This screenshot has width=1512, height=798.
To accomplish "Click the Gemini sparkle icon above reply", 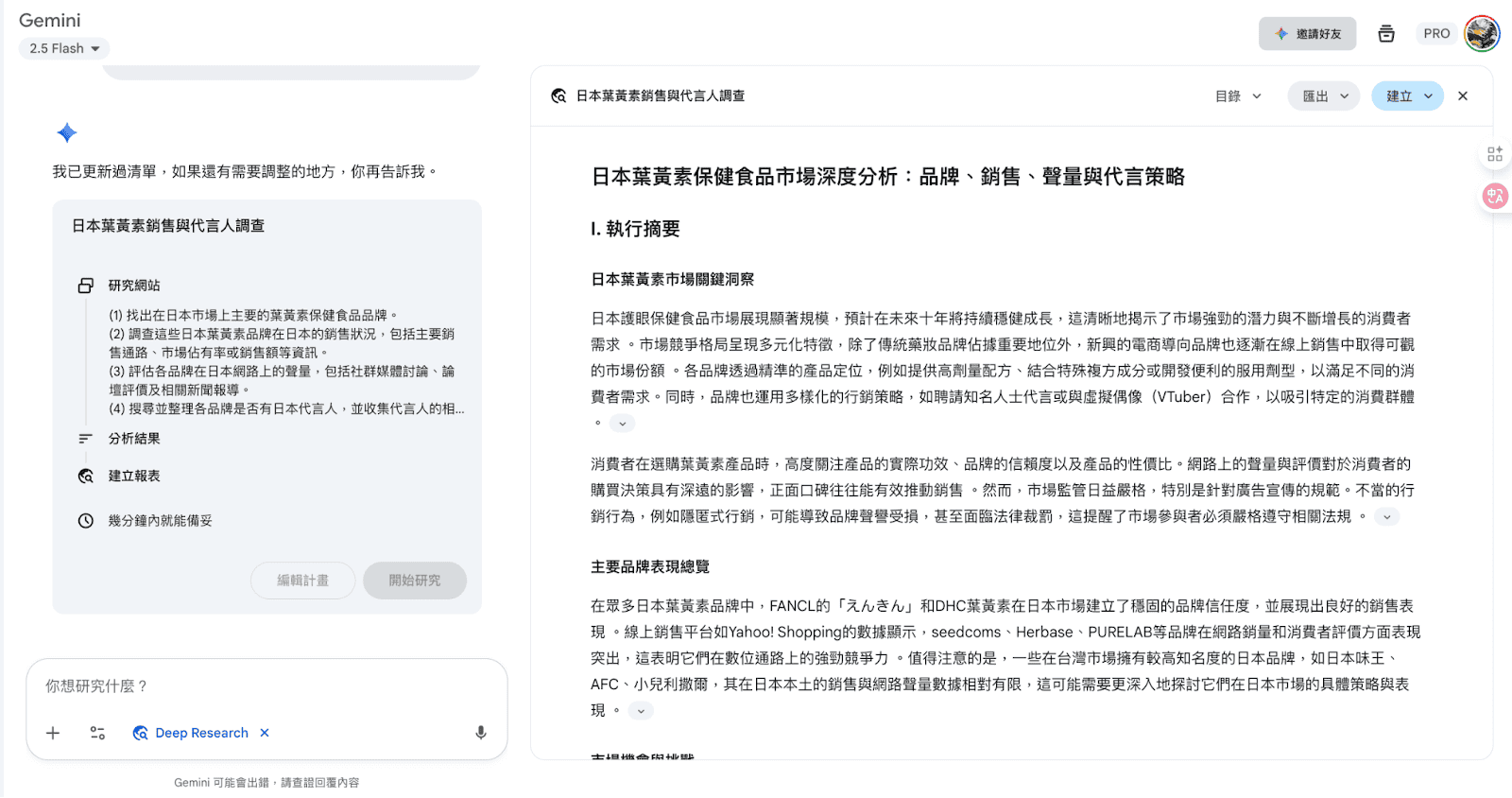I will [67, 132].
